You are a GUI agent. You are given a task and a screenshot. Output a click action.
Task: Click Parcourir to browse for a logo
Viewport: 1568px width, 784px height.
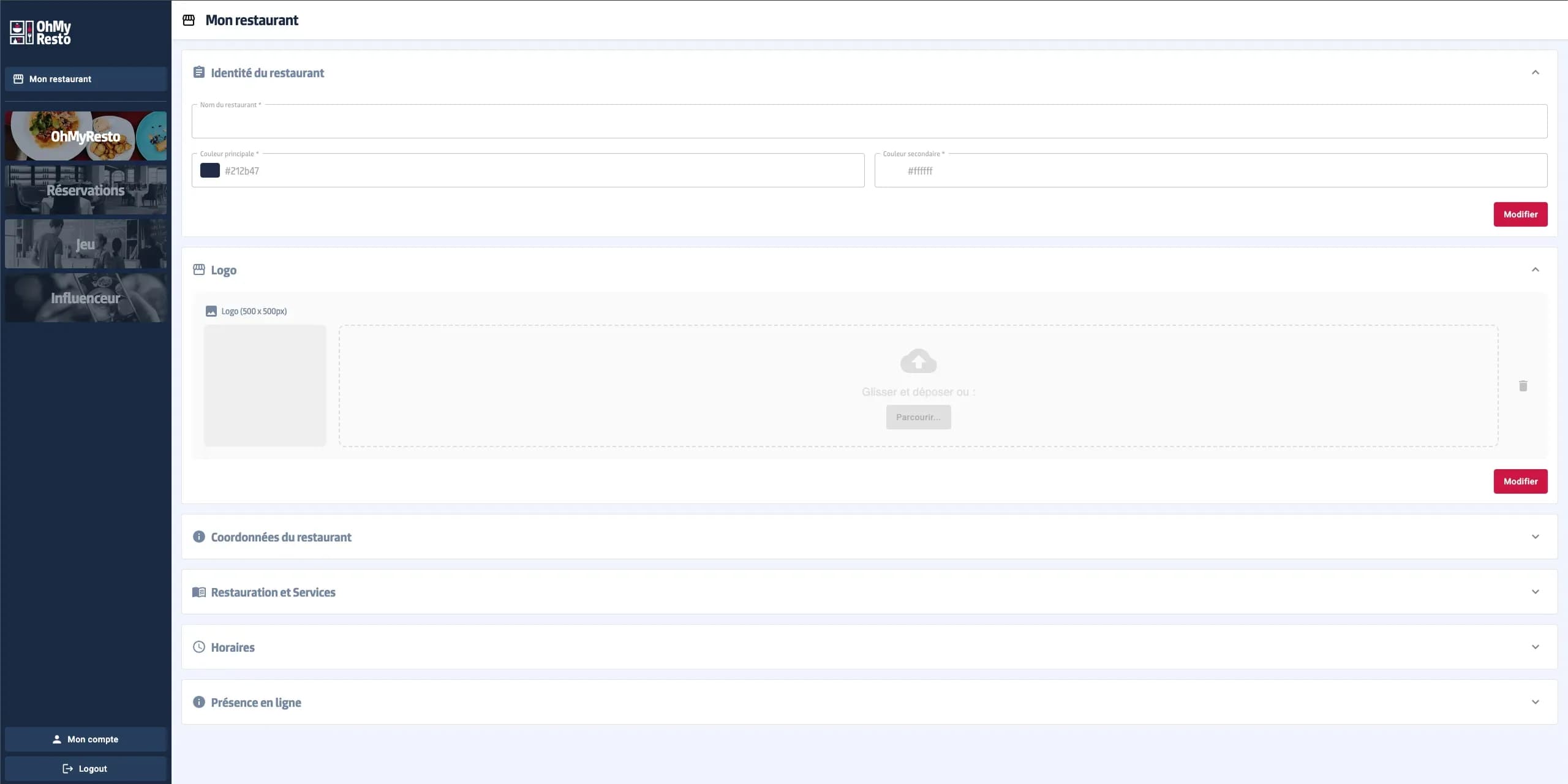click(918, 417)
